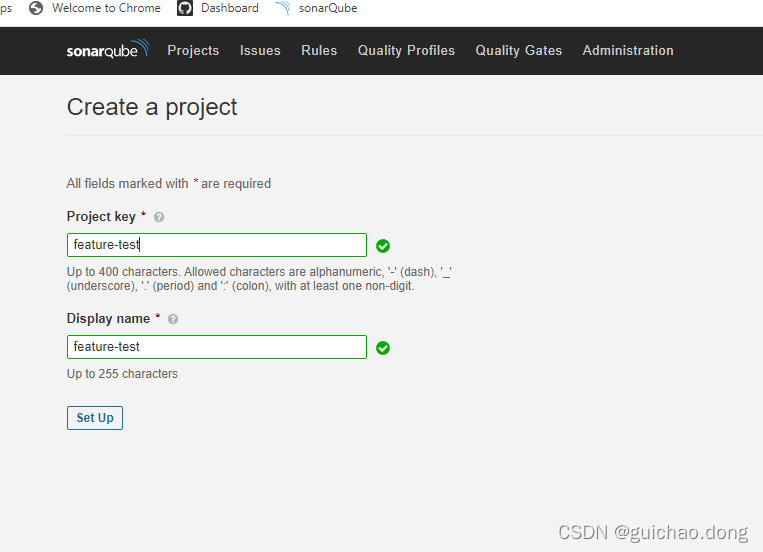Open the Administration menu
Screen dimensions: 763x552
[628, 51]
